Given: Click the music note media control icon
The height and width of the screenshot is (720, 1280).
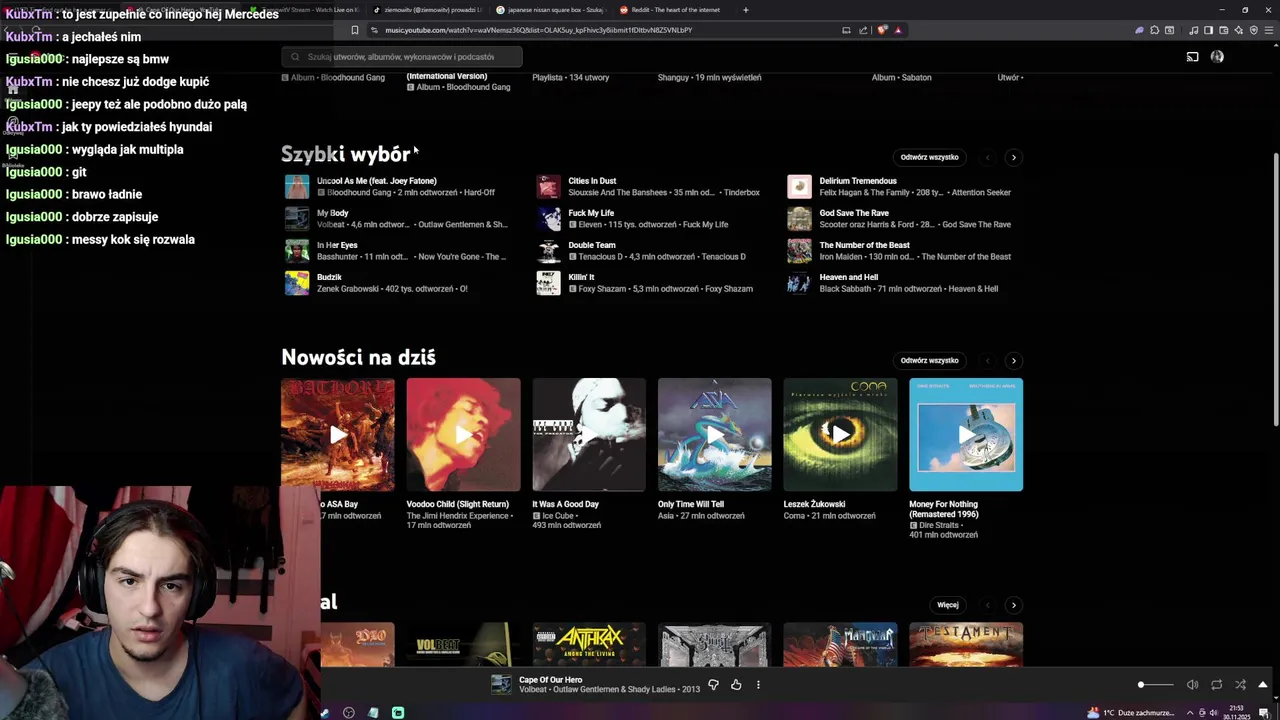Looking at the screenshot, I should tap(1193, 30).
